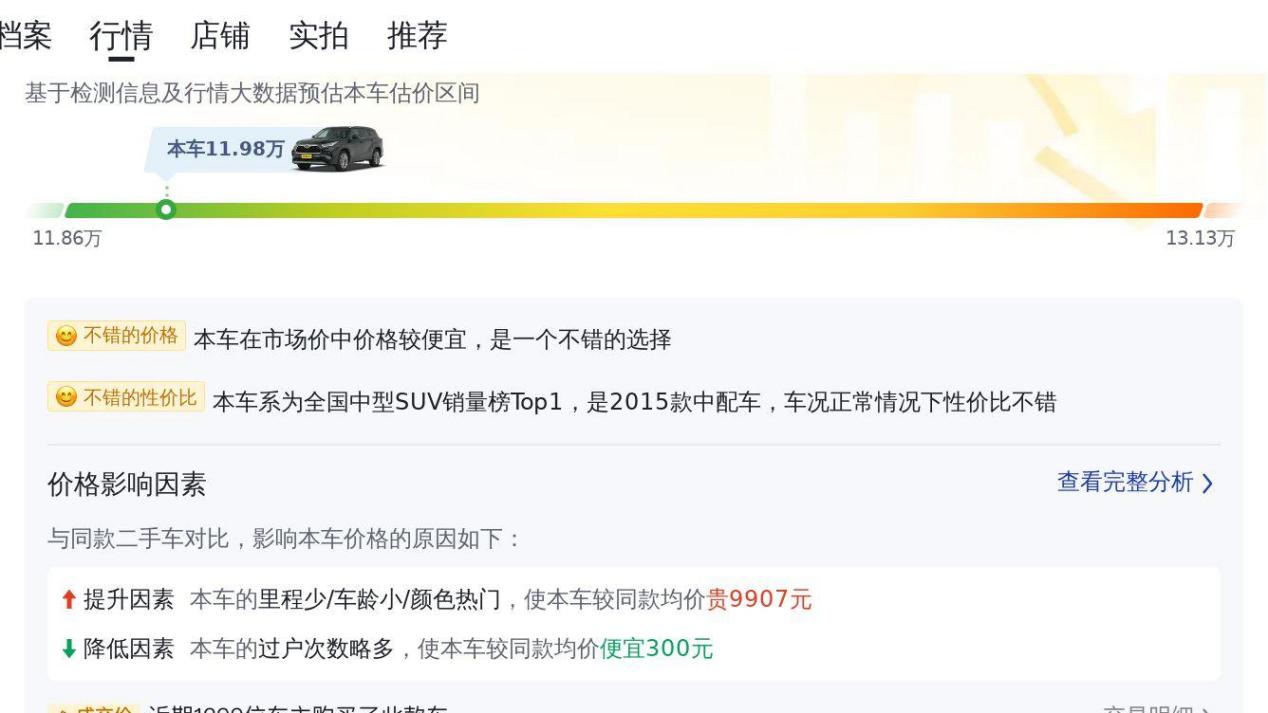Click the 本车11.98万 price label
Viewport: 1268px width, 713px height.
click(226, 149)
